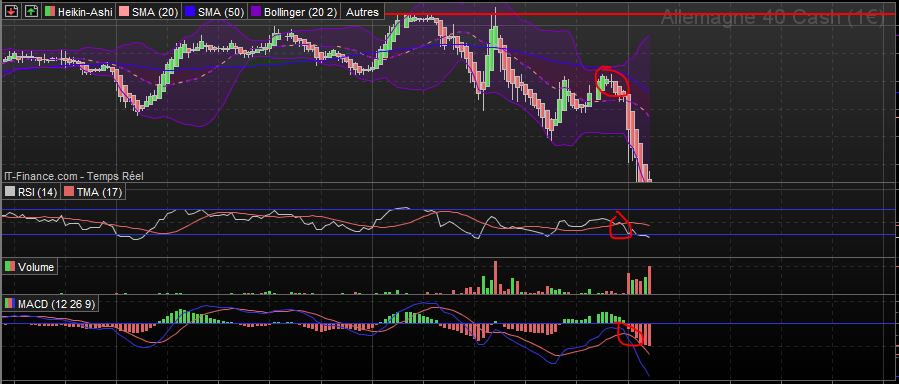Viewport: 899px width, 384px height.
Task: Click the IT-Finance.com Temps Réel watermark
Action: click(x=73, y=177)
